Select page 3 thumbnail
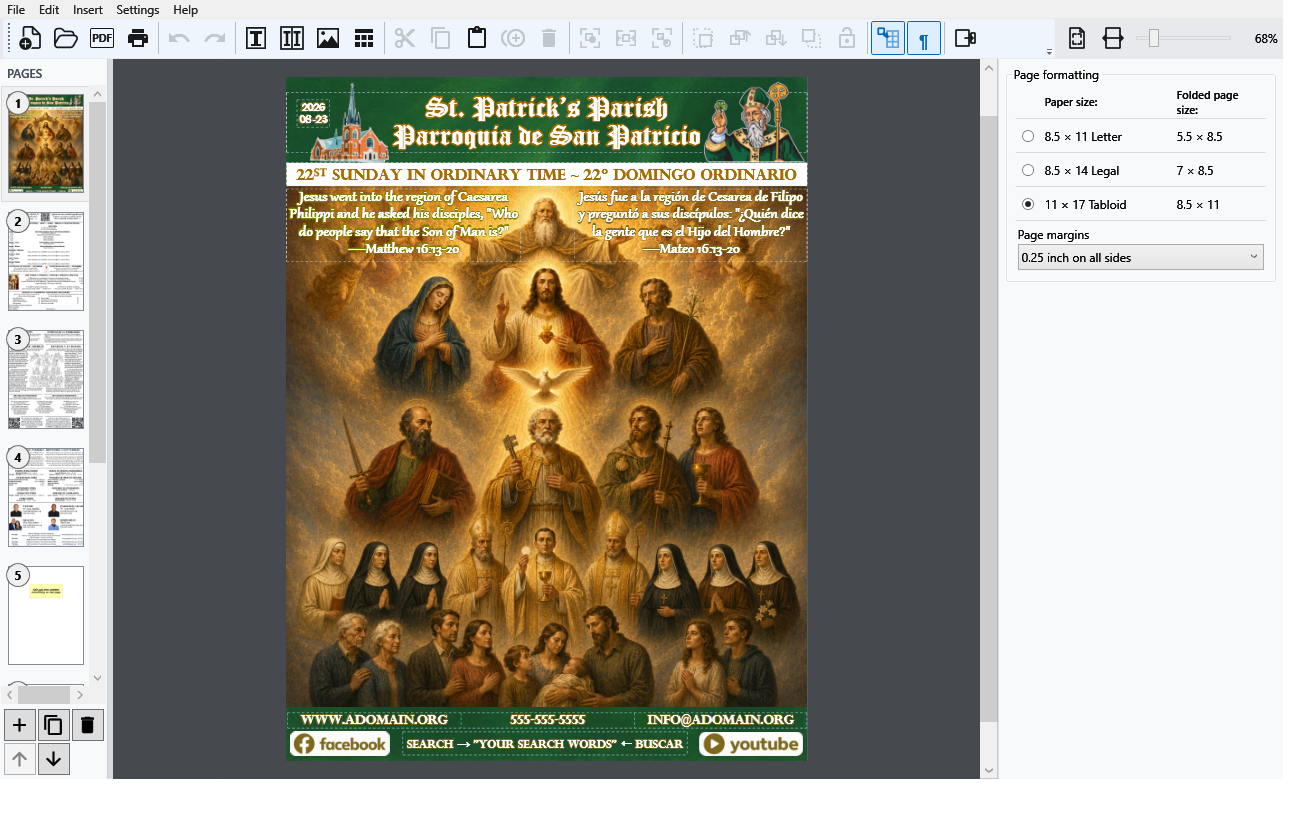 pos(46,379)
